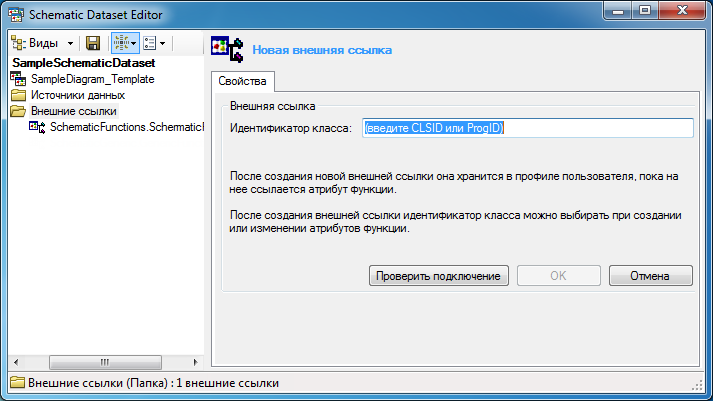Switch to the Свойства tab
This screenshot has width=713, height=401.
click(x=243, y=81)
